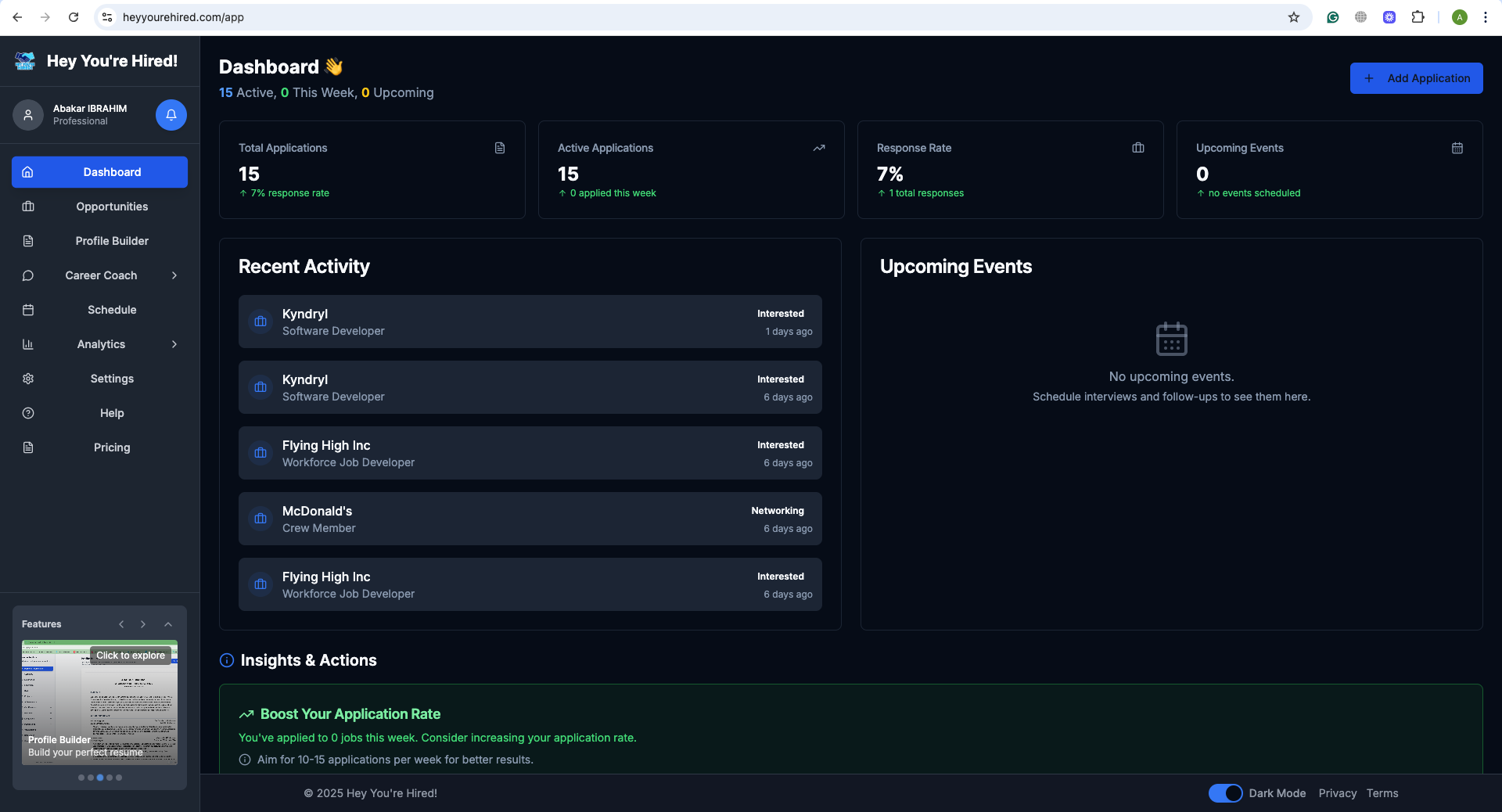The width and height of the screenshot is (1502, 812).
Task: Open the McDonald's Crew Member entry
Action: (530, 519)
